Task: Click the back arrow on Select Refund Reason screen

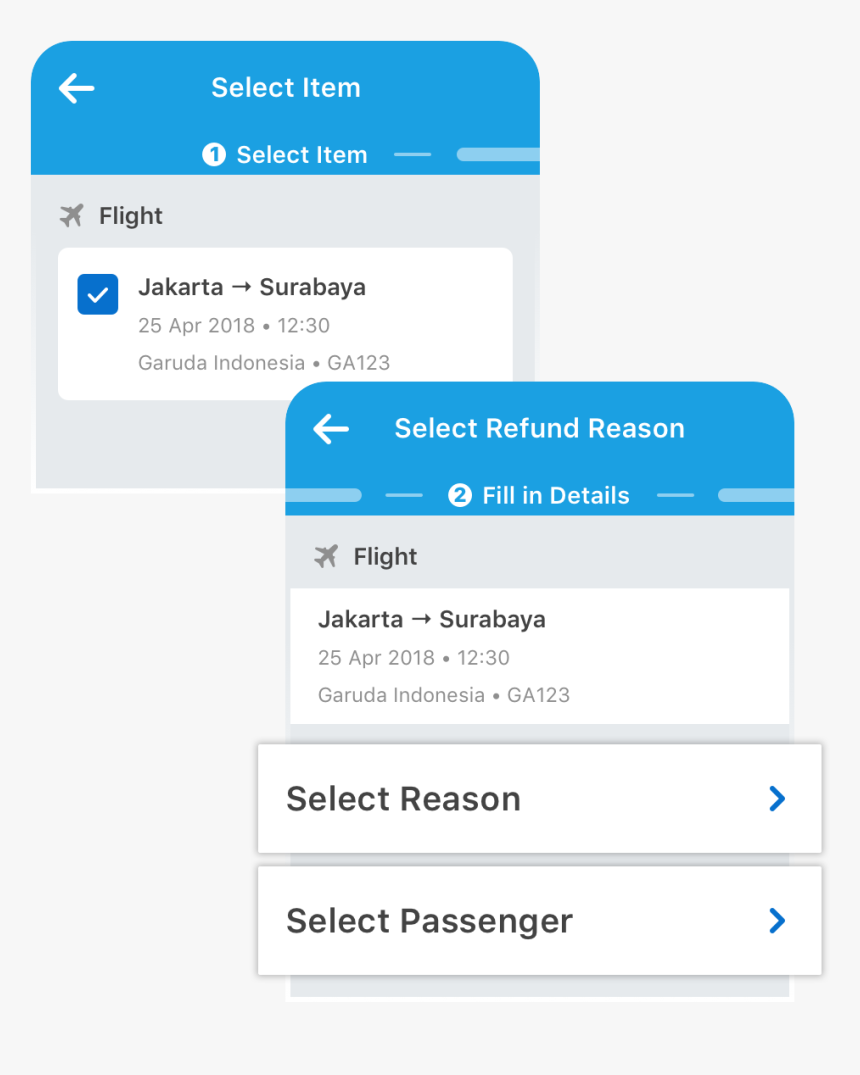Action: tap(331, 429)
